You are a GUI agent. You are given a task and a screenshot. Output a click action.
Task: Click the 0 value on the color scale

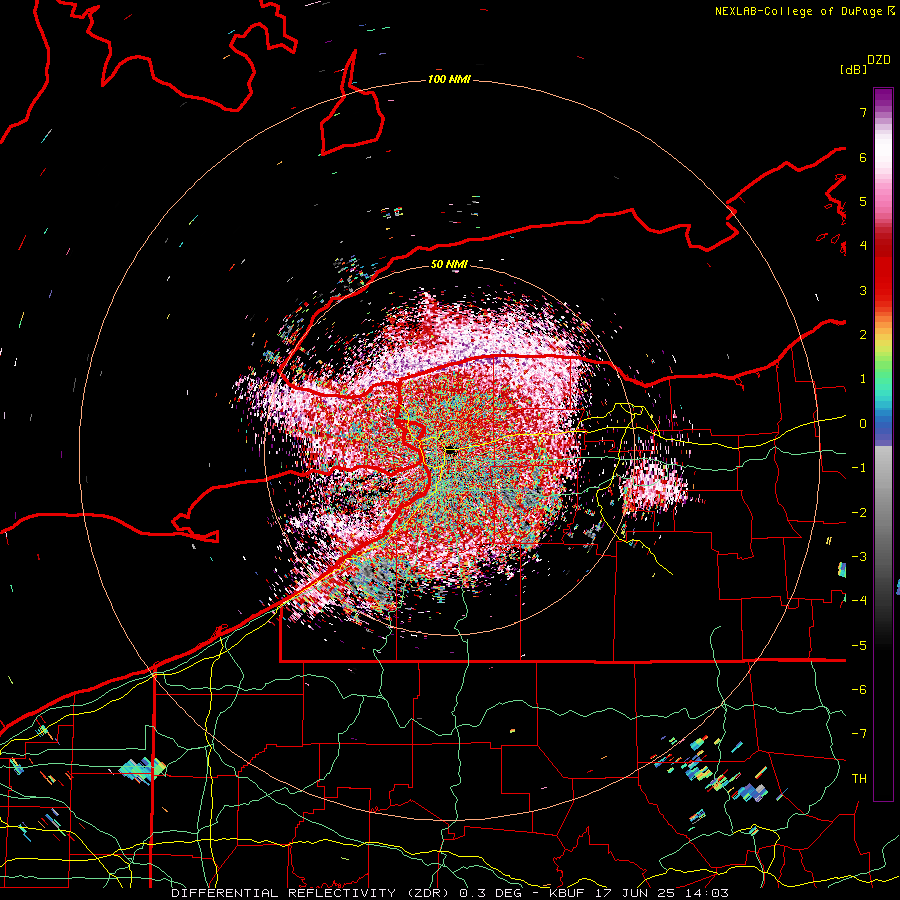pyautogui.click(x=863, y=424)
